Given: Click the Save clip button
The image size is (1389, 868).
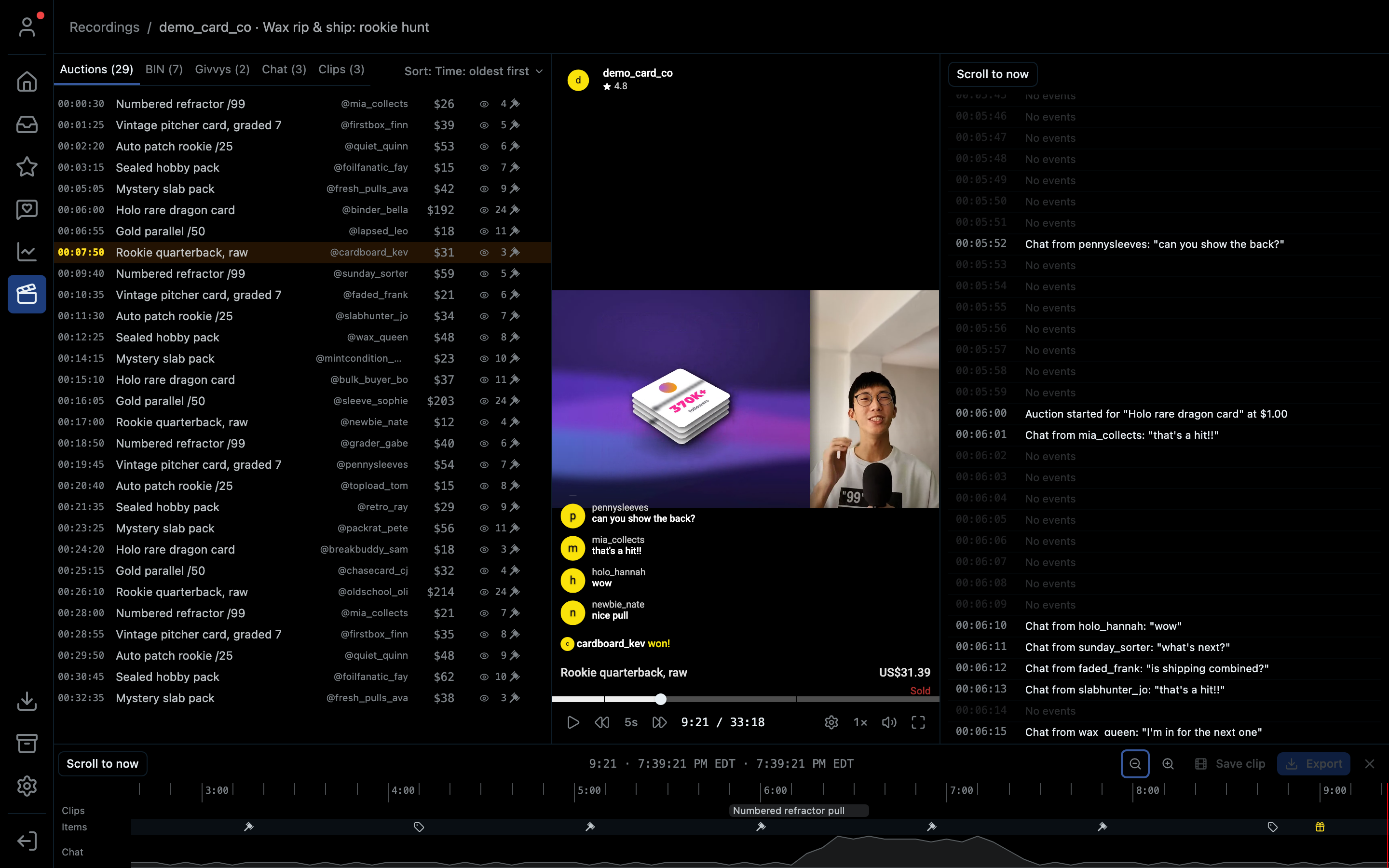Looking at the screenshot, I should click(x=1231, y=763).
